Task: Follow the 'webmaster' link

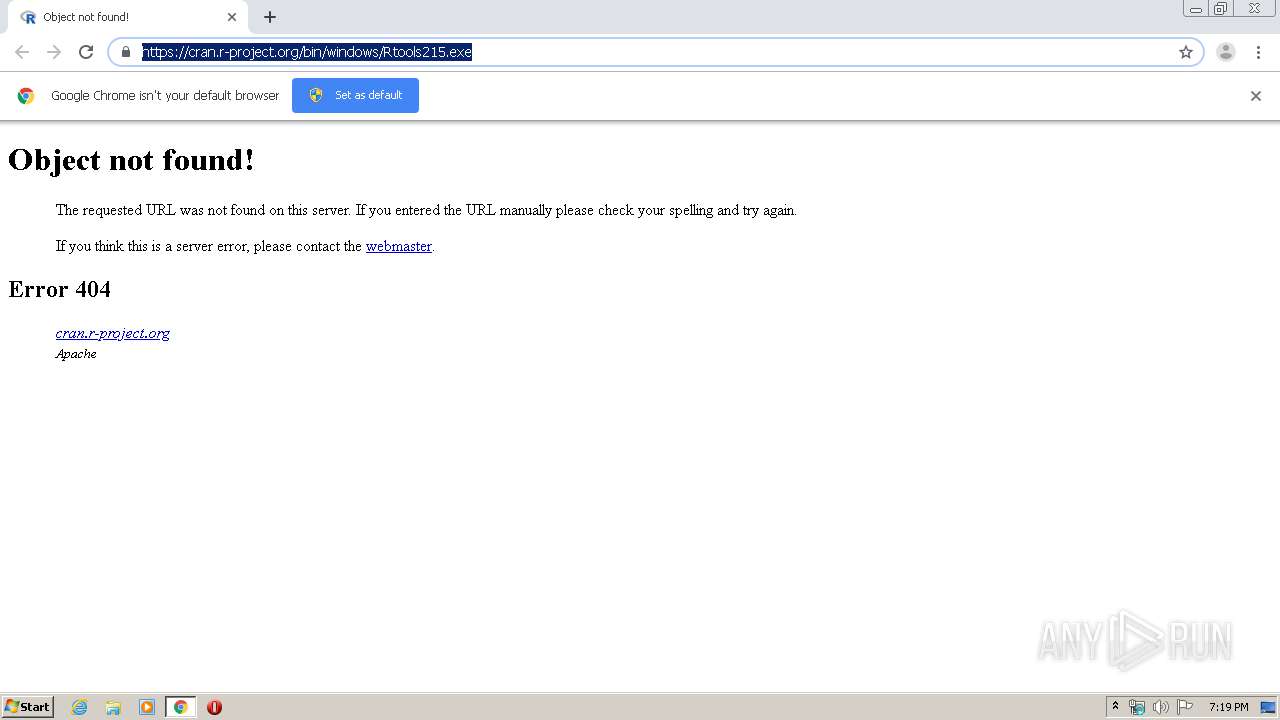Action: coord(398,246)
